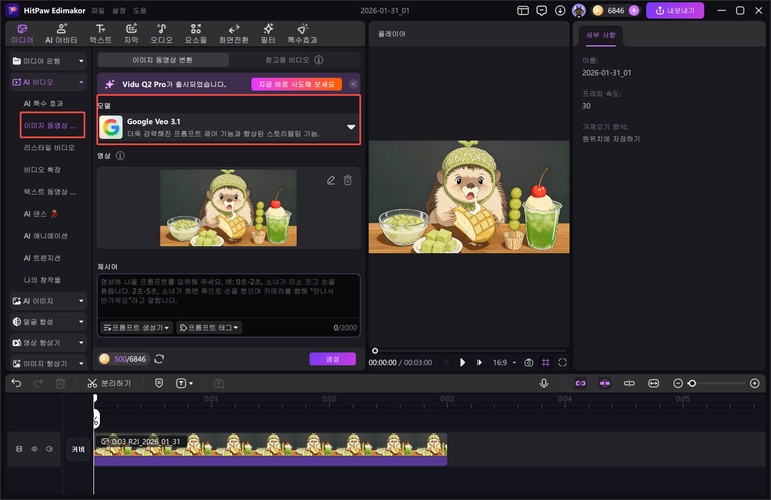Screen dimensions: 771x500
Task: Expand the 미디어 은행 section
Action: [48, 61]
